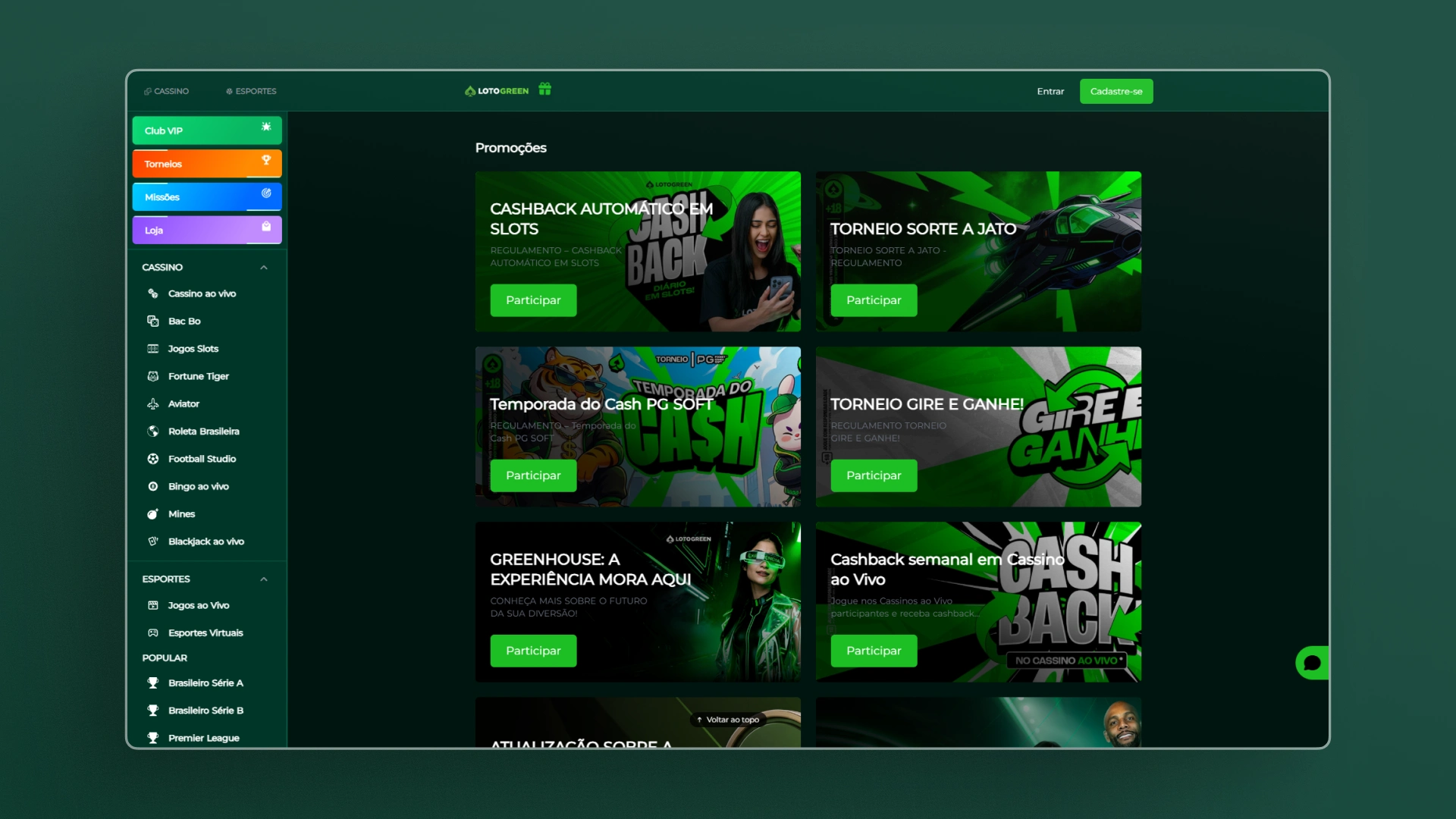
Task: Open the Club VIP menu item
Action: (206, 130)
